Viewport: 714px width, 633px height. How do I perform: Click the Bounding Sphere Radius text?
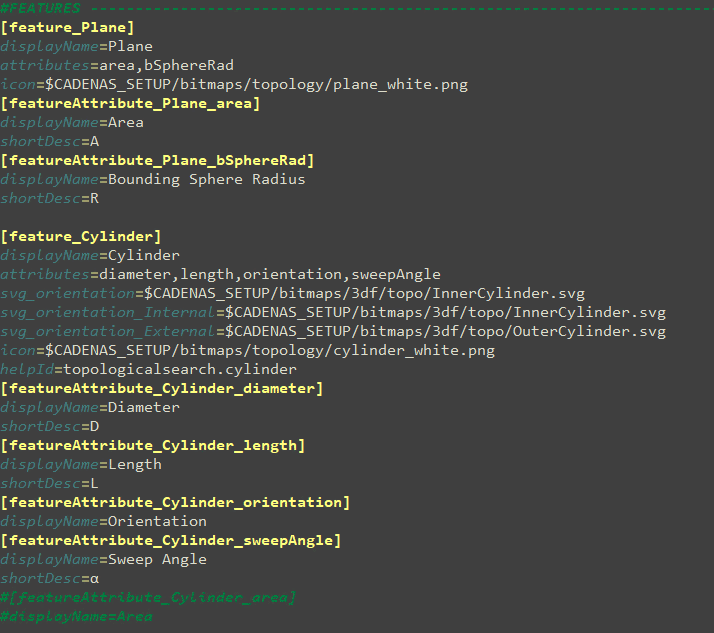coord(206,180)
